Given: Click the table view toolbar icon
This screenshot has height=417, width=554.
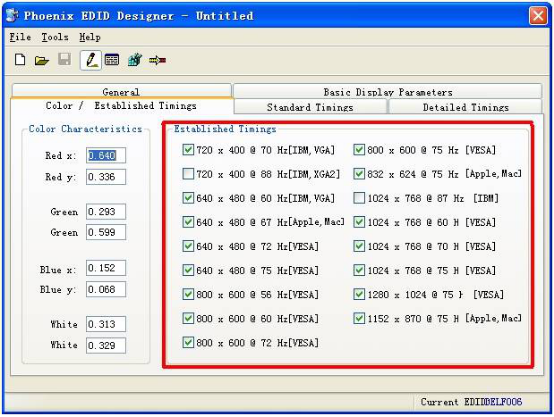Looking at the screenshot, I should point(112,60).
